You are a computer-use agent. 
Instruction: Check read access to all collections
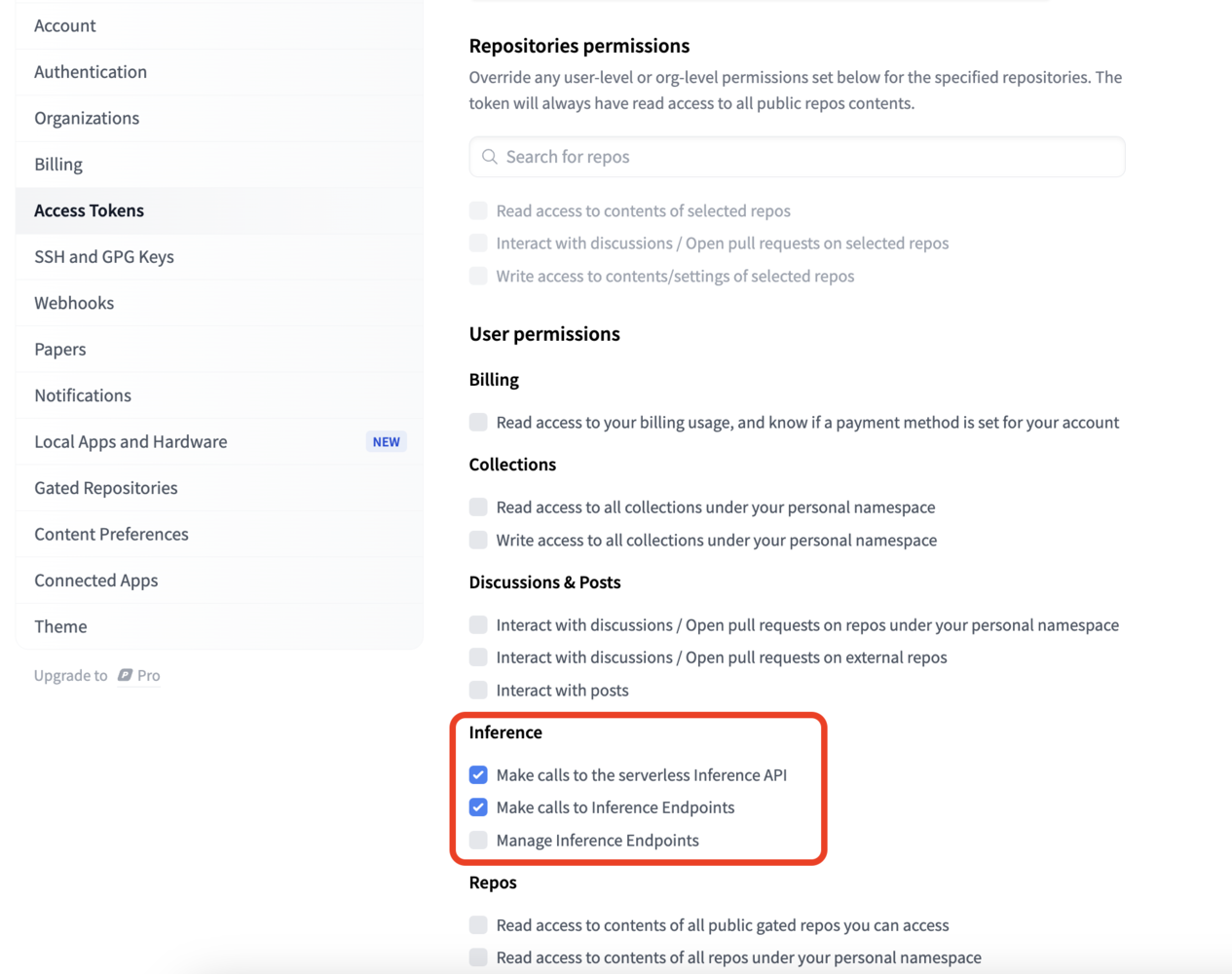click(478, 506)
